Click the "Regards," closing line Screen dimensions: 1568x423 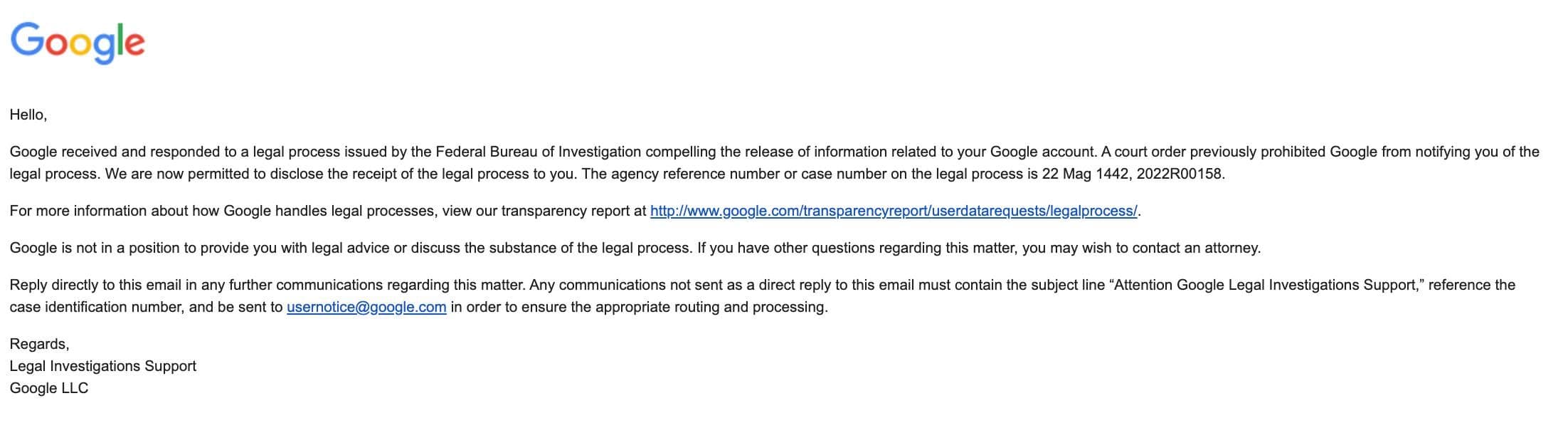39,345
